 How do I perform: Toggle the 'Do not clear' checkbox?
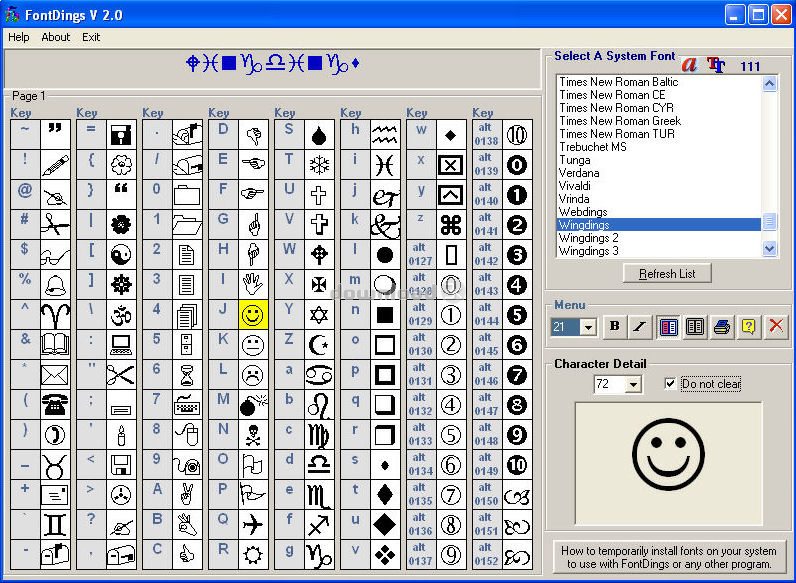click(671, 384)
